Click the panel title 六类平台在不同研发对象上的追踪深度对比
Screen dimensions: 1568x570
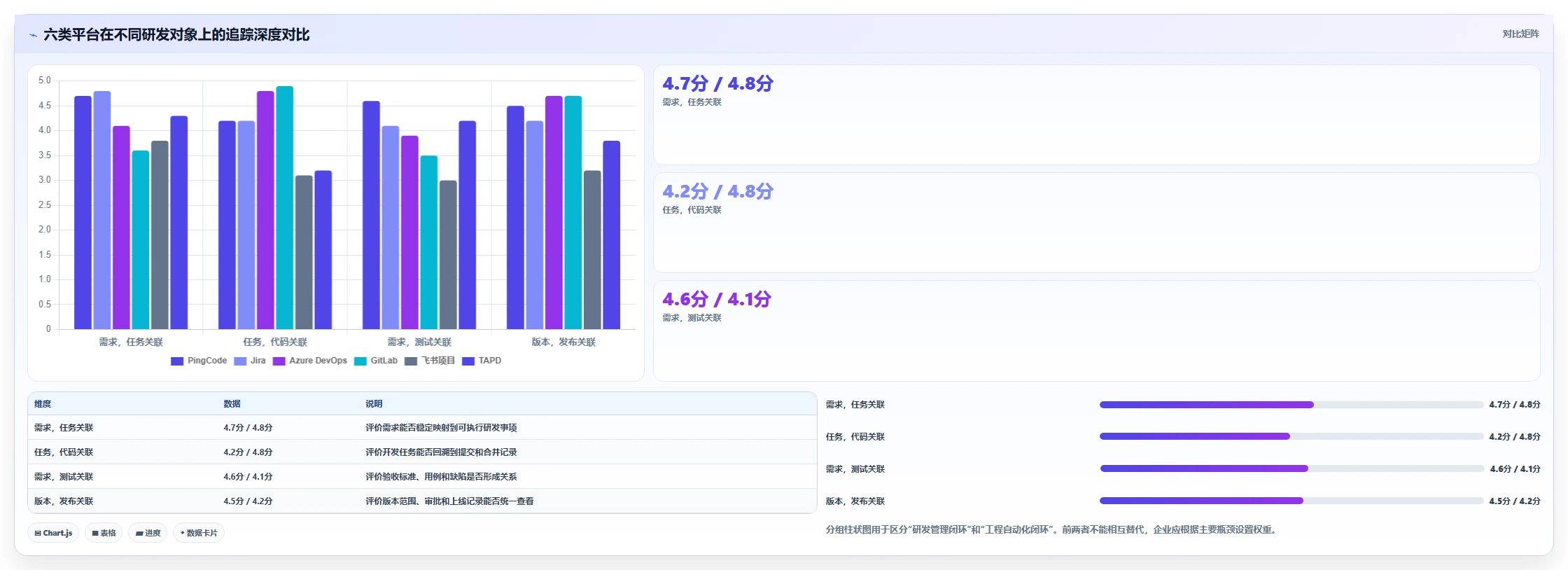[x=176, y=34]
